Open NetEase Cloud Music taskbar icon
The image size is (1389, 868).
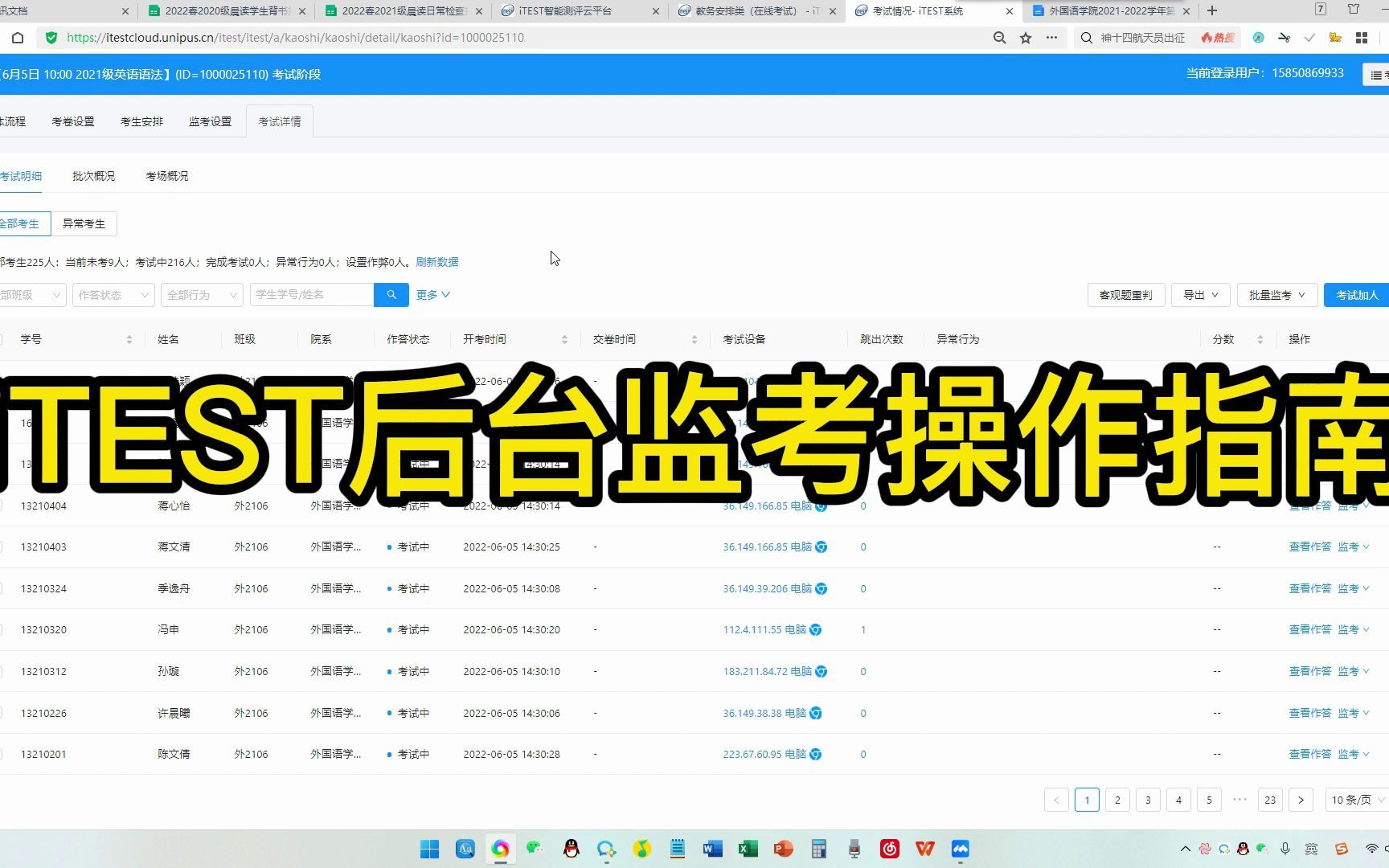coord(889,849)
